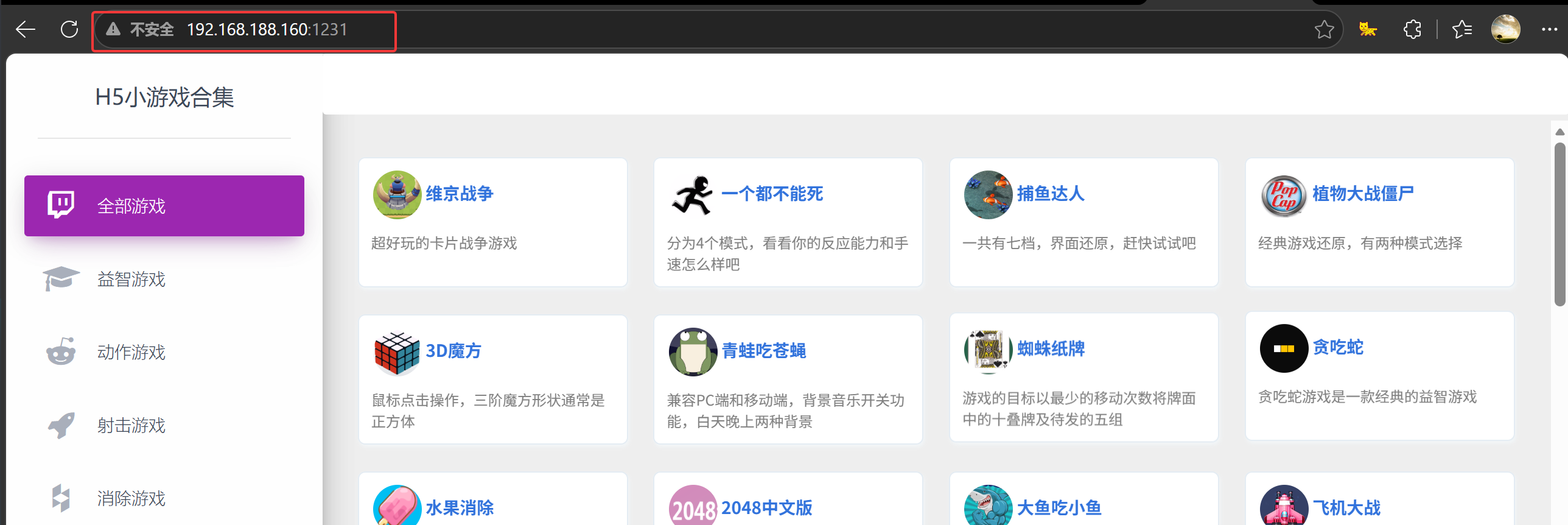Open the 维京战争 game link

(x=459, y=194)
